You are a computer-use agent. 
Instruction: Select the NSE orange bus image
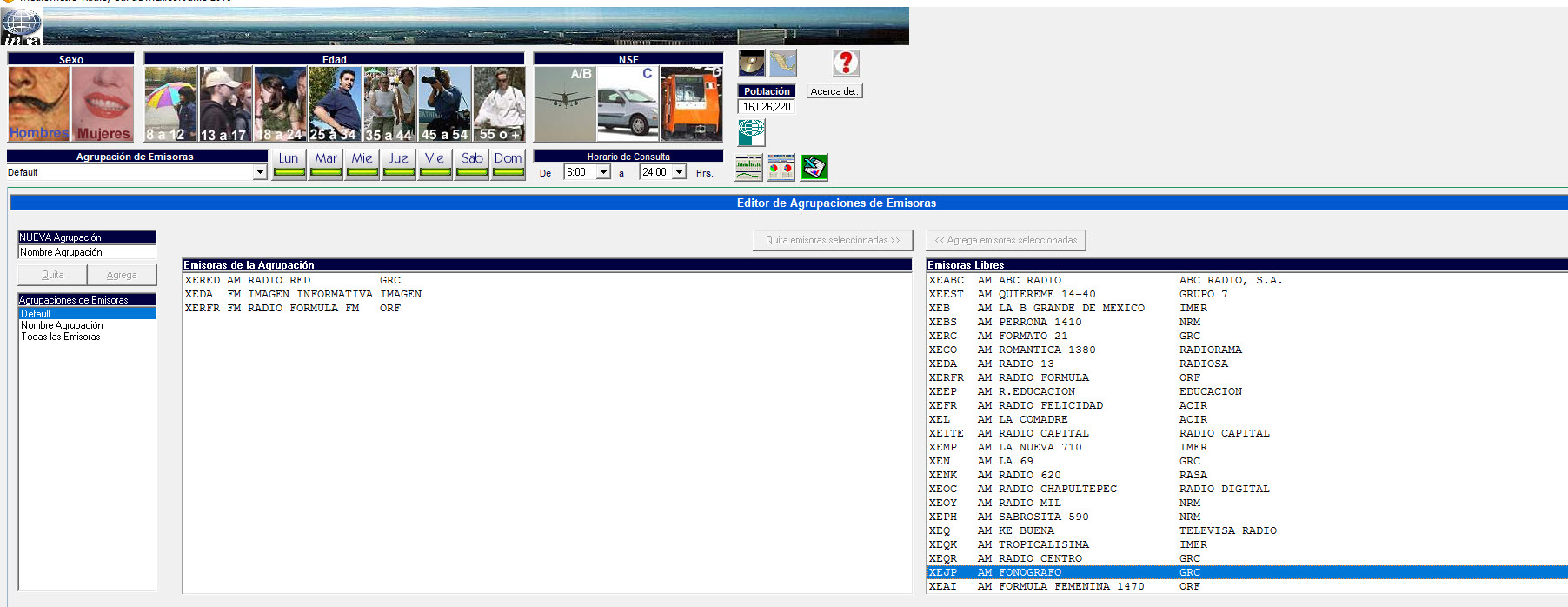coord(692,103)
